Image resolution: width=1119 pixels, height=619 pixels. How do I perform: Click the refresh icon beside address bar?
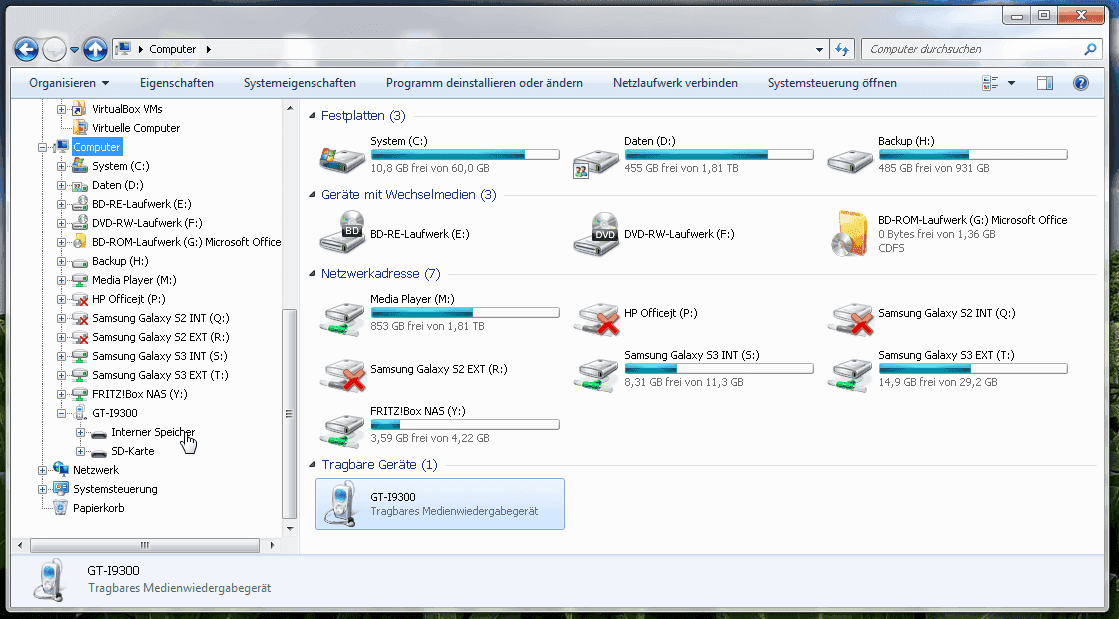tap(842, 49)
